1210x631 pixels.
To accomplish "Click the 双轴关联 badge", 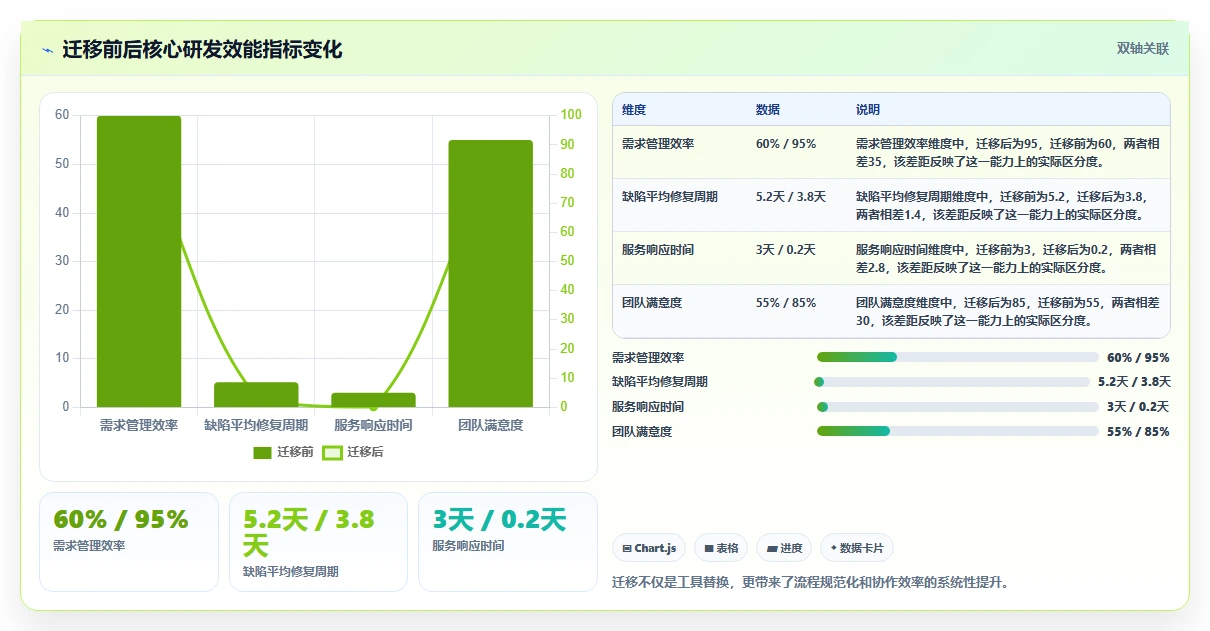I will pyautogui.click(x=1142, y=49).
